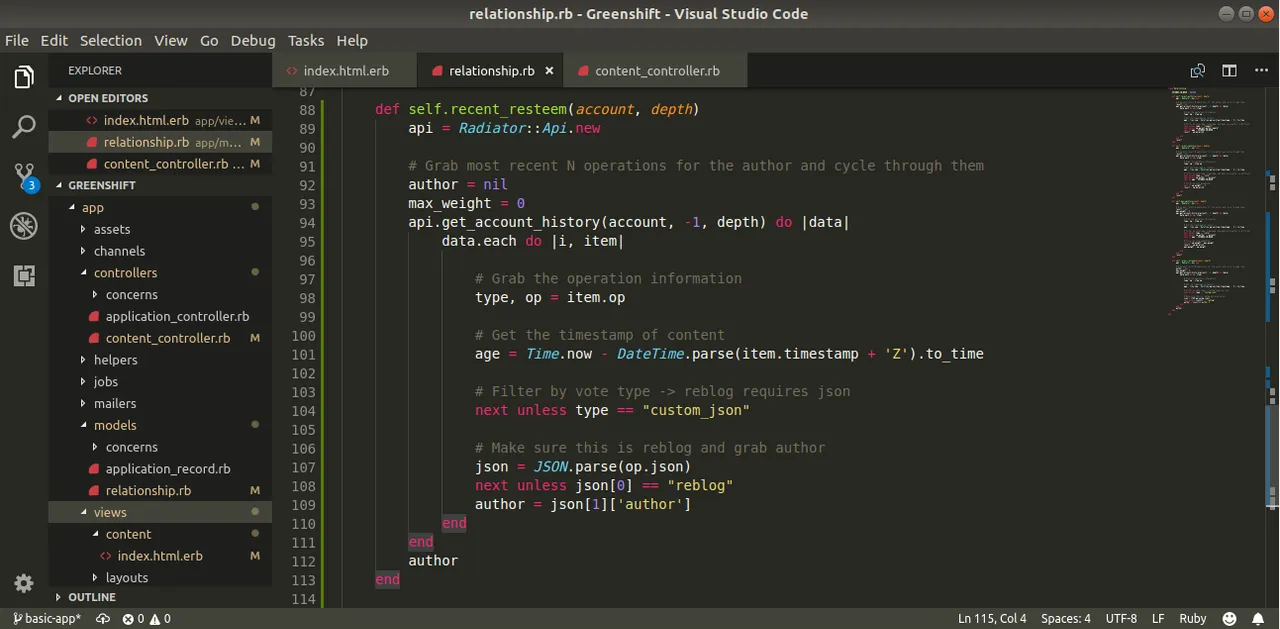The height and width of the screenshot is (629, 1280).
Task: Open application_record.rb in the explorer
Action: click(x=168, y=469)
